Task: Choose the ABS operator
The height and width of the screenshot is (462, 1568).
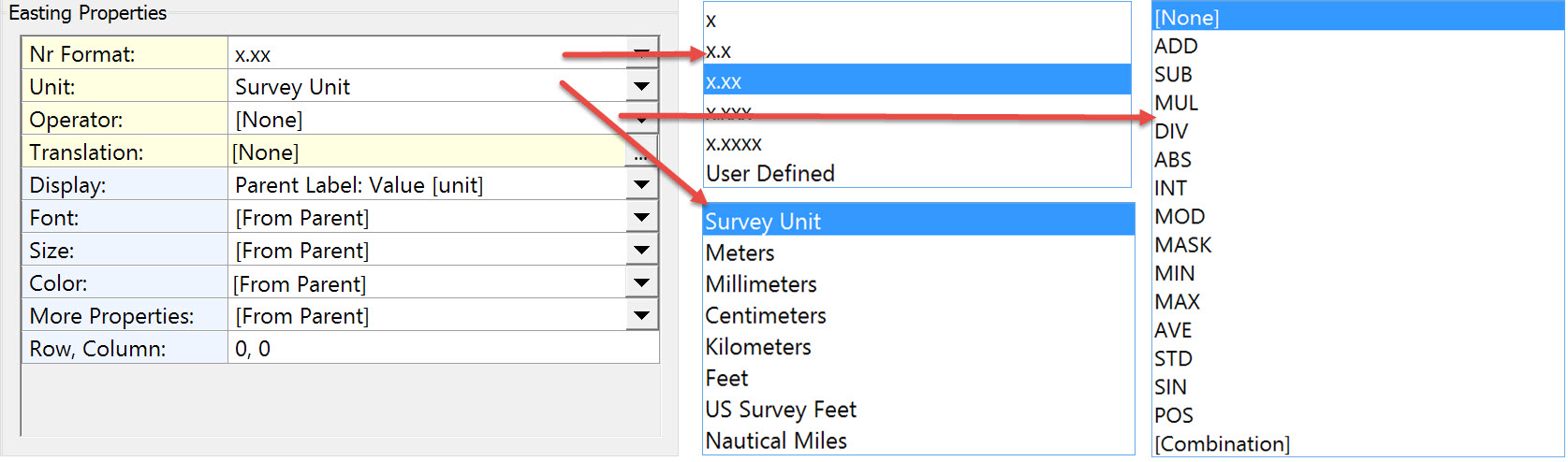Action: coord(1173,160)
